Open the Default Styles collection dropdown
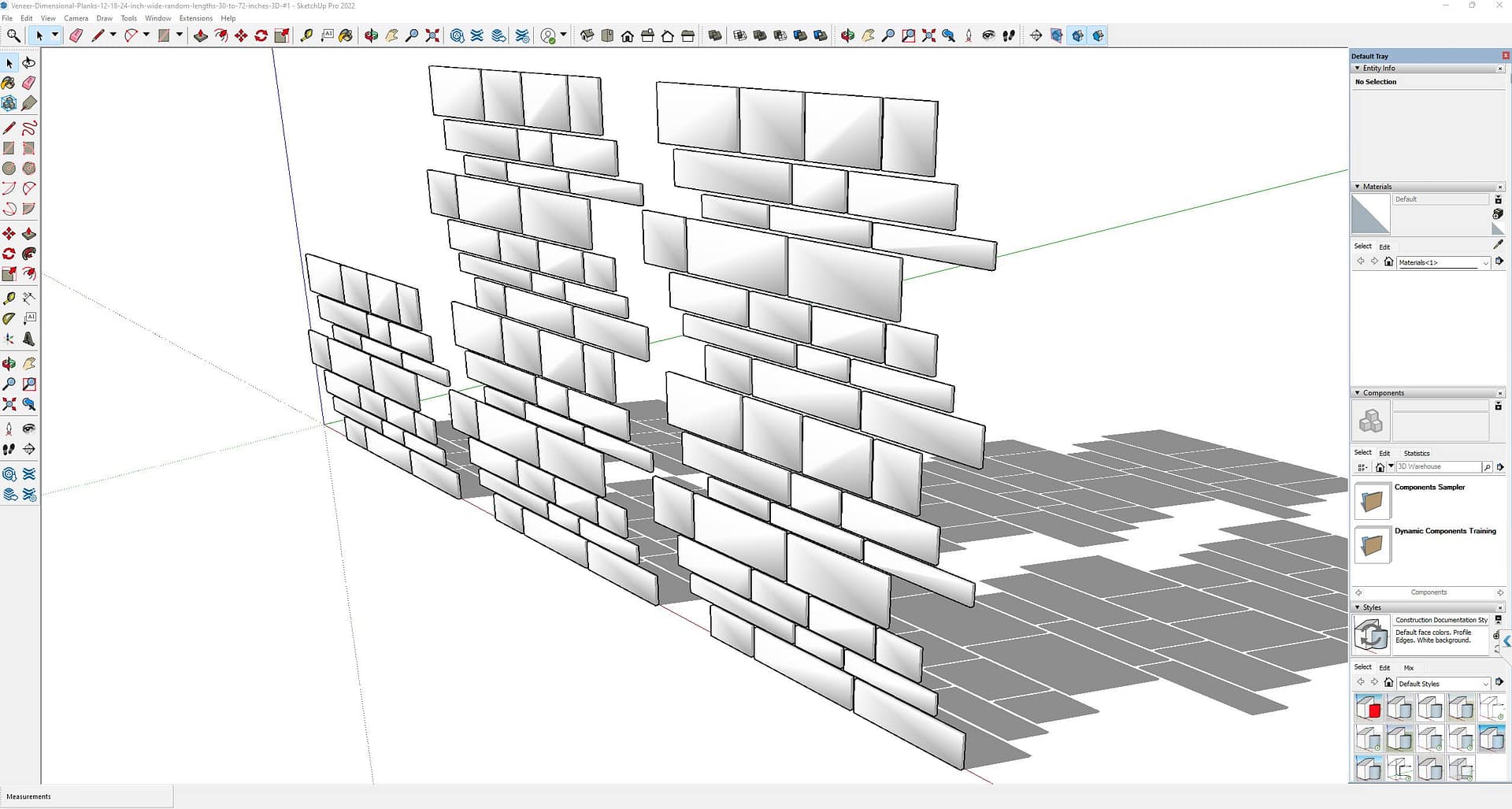This screenshot has height=809, width=1512. point(1485,684)
